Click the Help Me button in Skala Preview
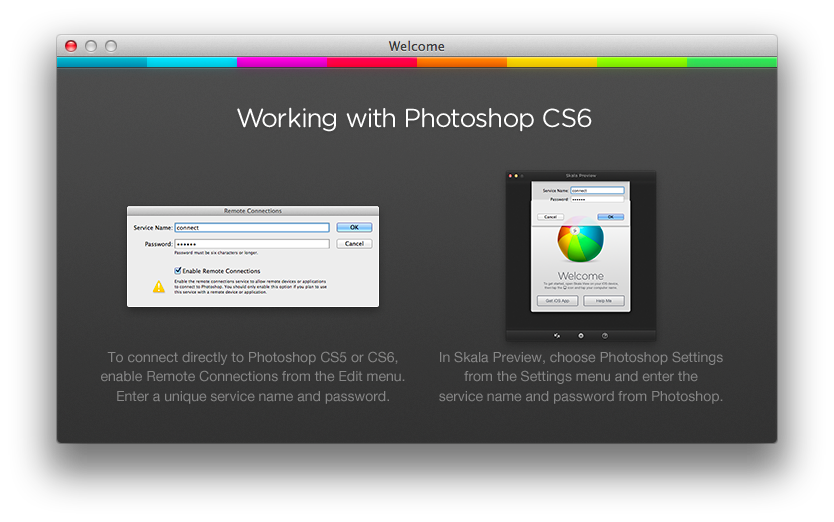This screenshot has height=522, width=834. 604,301
